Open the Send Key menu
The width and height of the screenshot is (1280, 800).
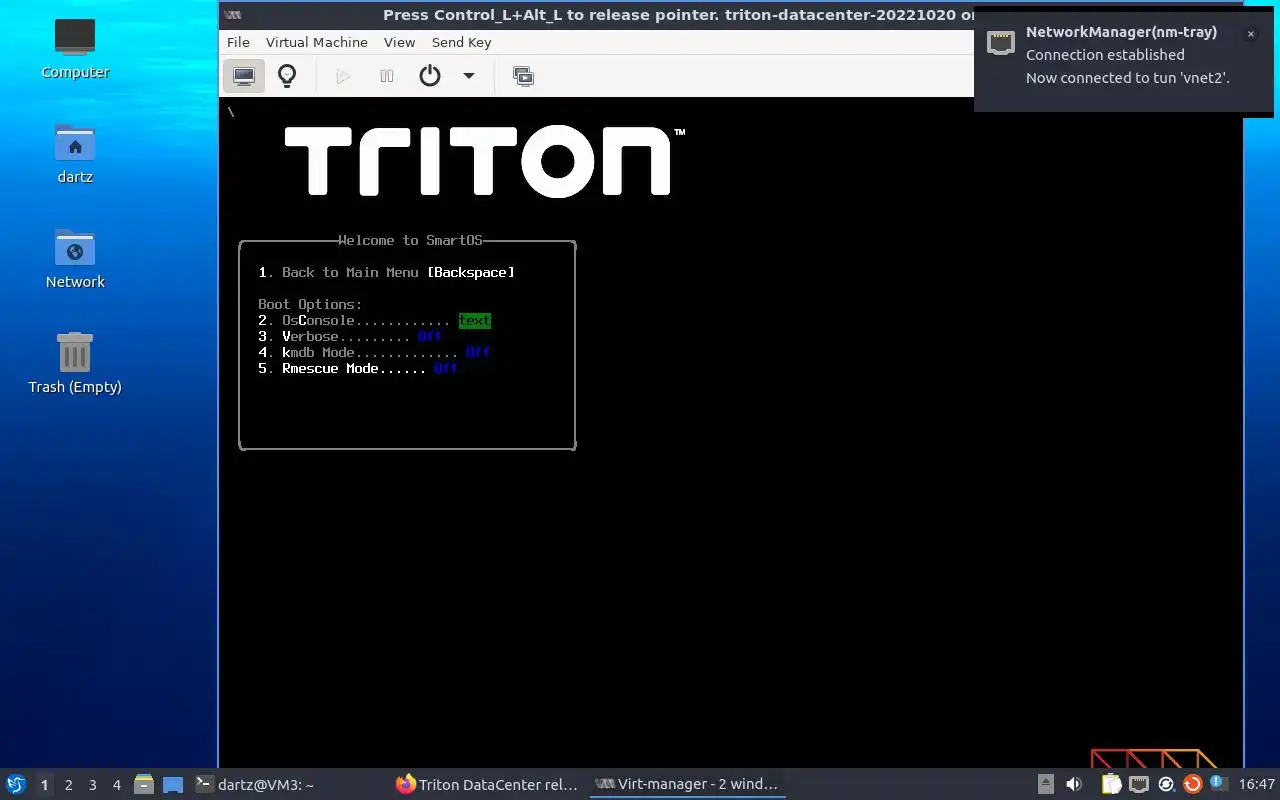pyautogui.click(x=461, y=42)
